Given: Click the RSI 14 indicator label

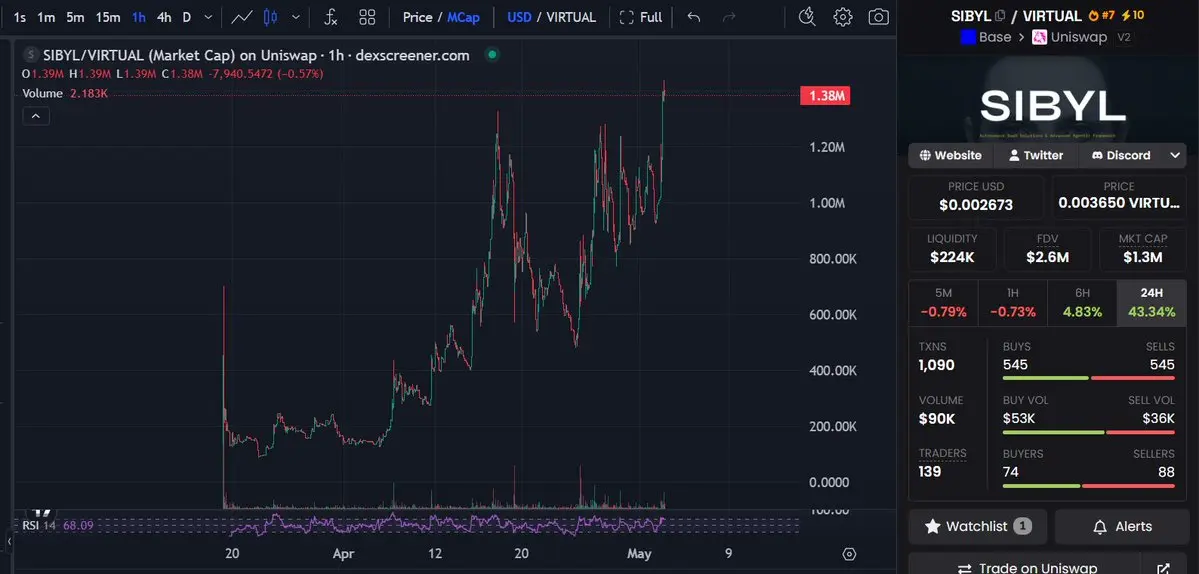Looking at the screenshot, I should click(x=57, y=525).
